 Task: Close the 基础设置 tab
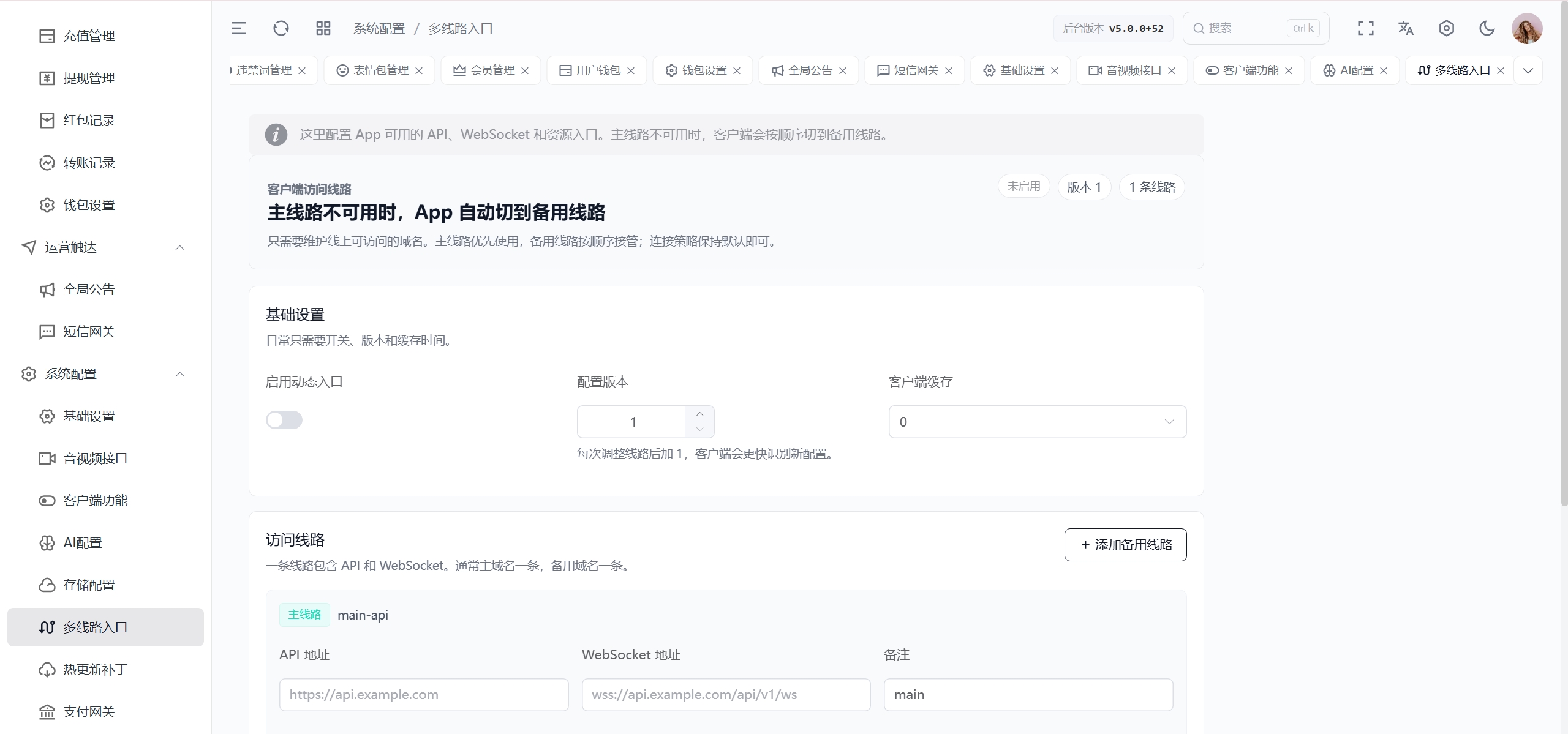pyautogui.click(x=1055, y=71)
